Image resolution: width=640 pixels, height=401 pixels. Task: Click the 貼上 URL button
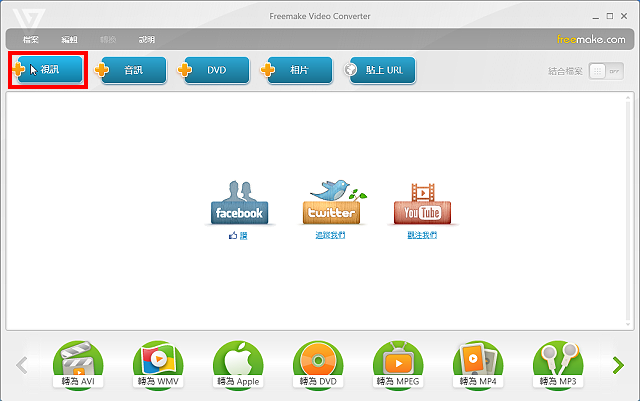[x=380, y=70]
